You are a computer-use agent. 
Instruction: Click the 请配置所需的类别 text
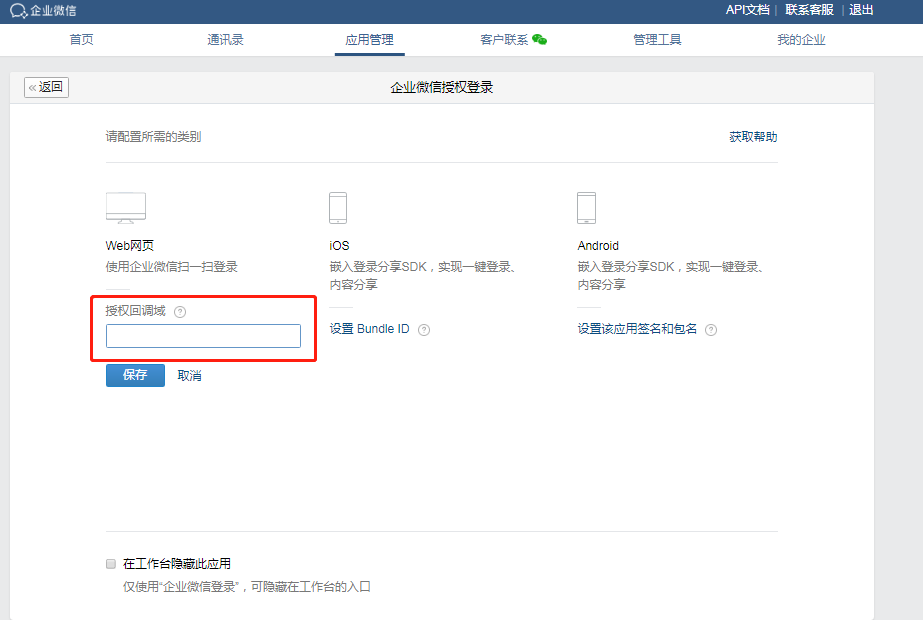coord(153,137)
